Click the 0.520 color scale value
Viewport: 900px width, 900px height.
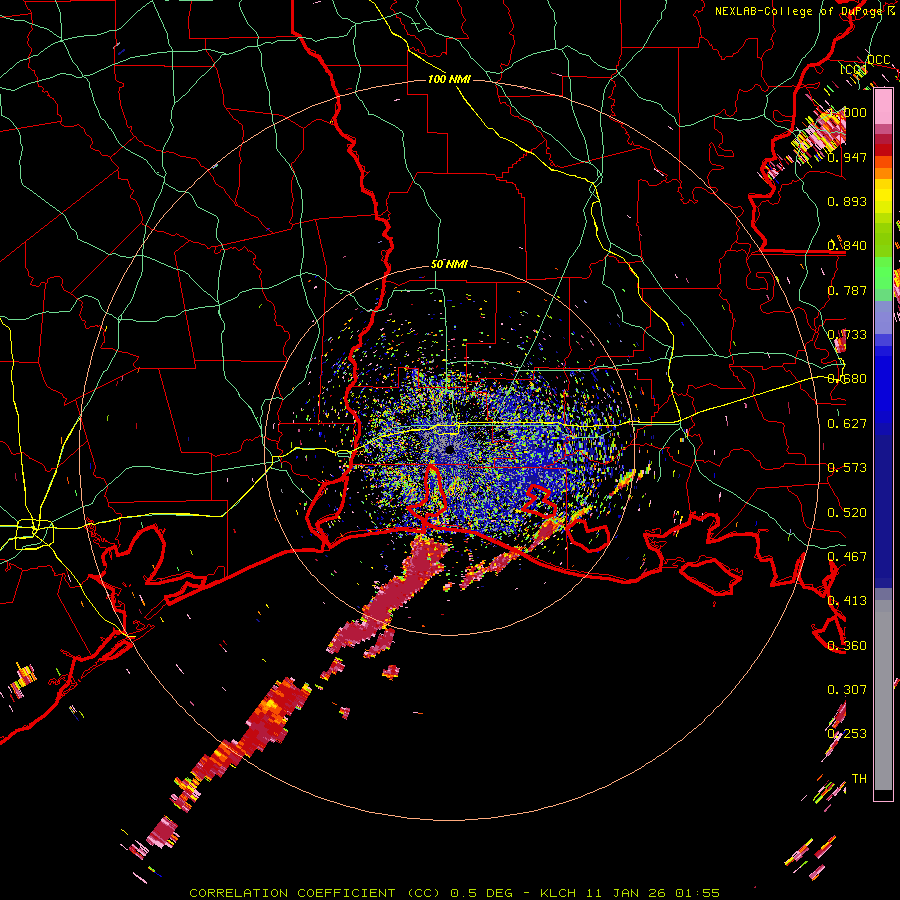click(x=847, y=513)
